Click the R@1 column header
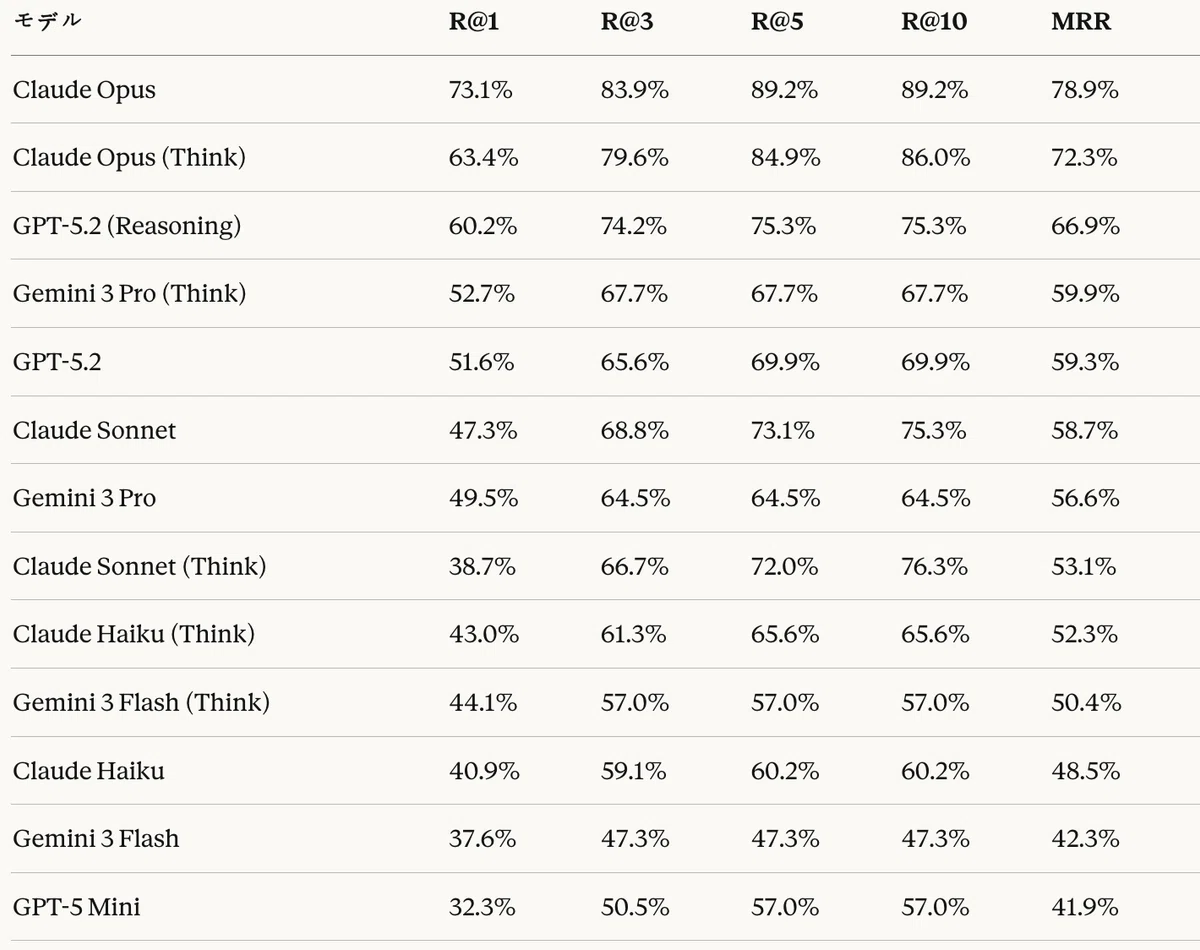The height and width of the screenshot is (950, 1200). (474, 21)
